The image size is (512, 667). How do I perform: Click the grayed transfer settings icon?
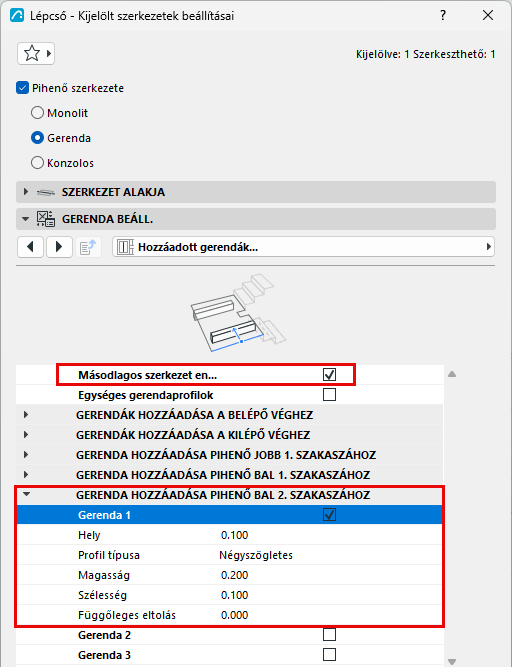88,247
